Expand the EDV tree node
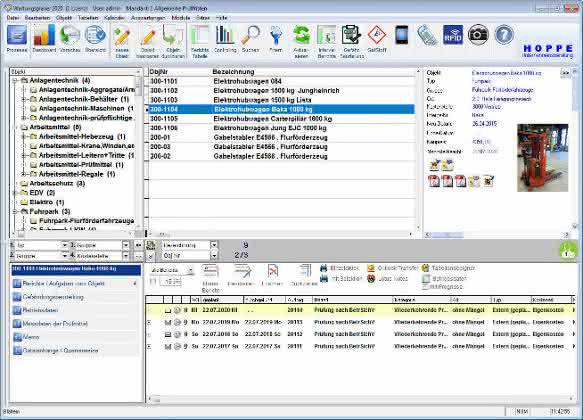This screenshot has width=583, height=420. point(15,193)
